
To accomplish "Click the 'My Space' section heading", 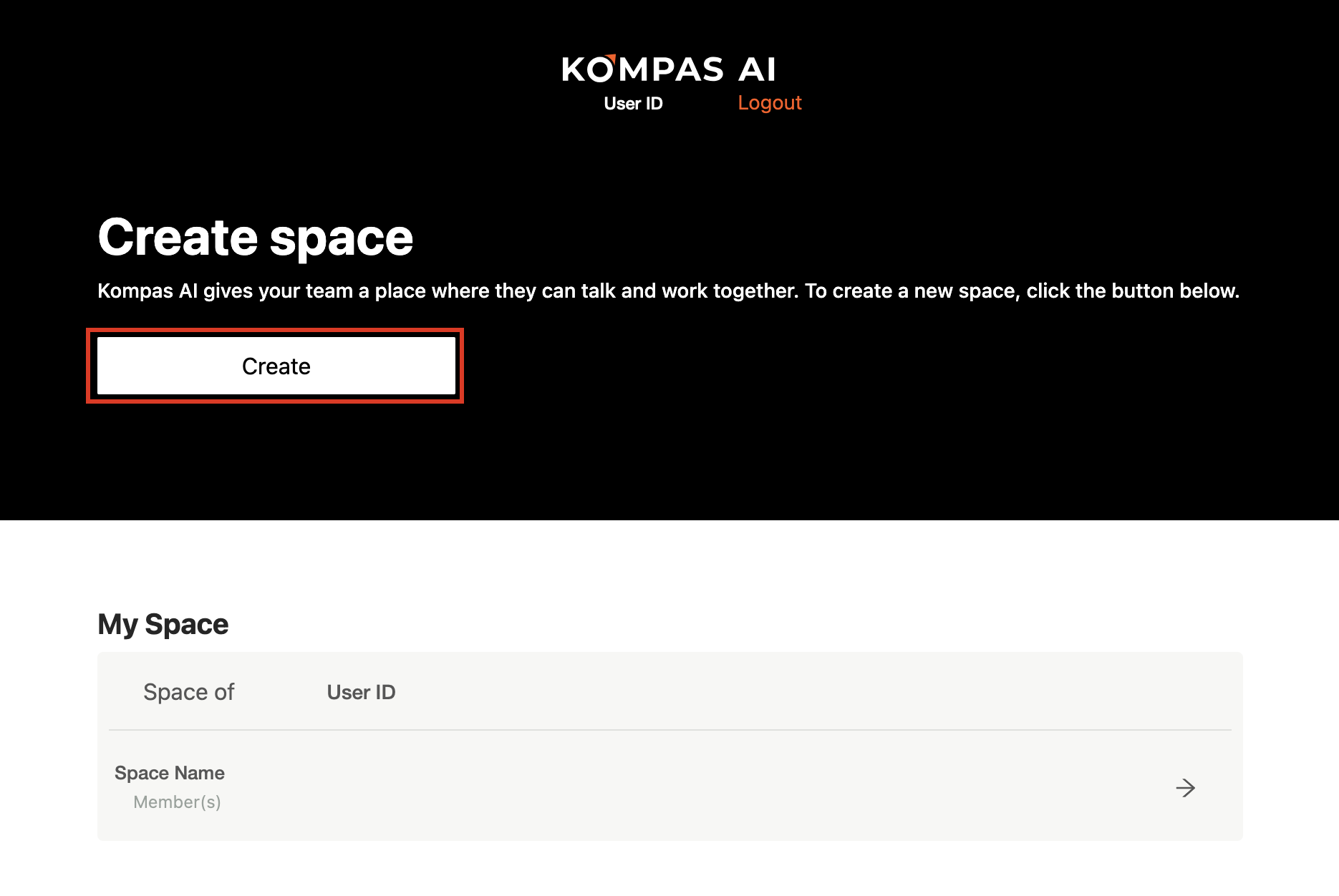I will (x=163, y=624).
